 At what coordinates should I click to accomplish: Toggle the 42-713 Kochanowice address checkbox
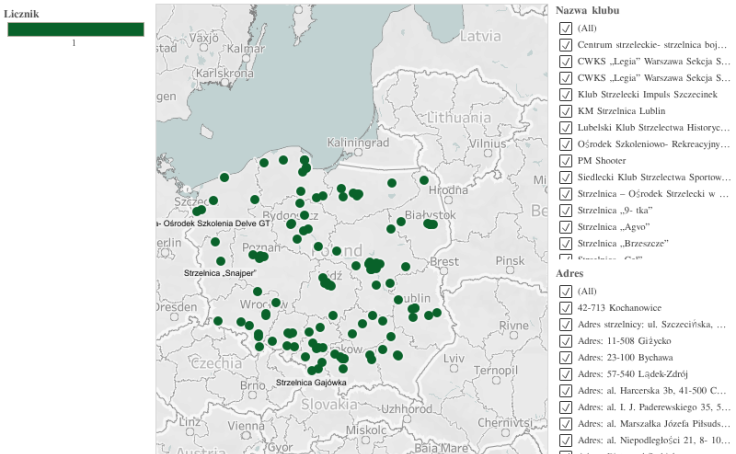[566, 308]
